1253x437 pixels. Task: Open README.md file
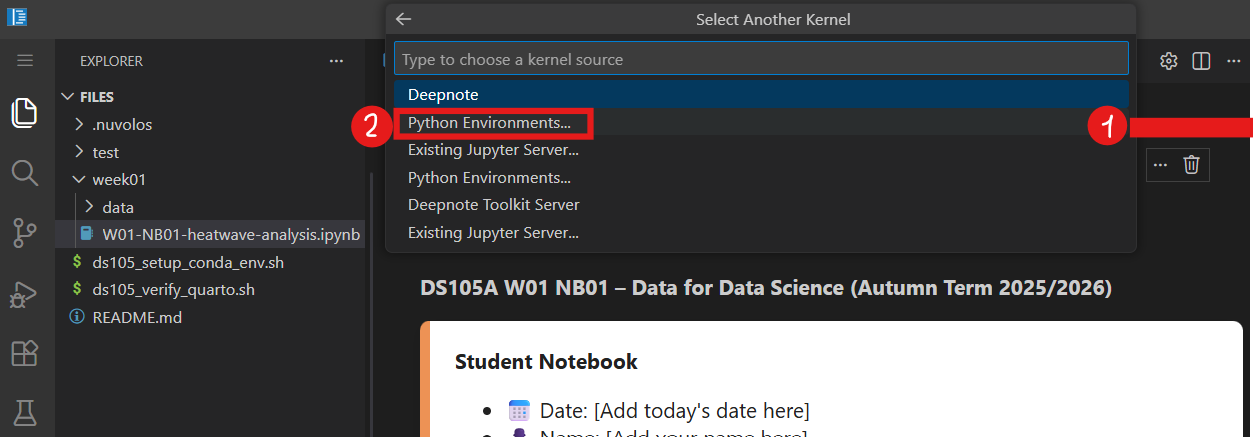click(137, 317)
